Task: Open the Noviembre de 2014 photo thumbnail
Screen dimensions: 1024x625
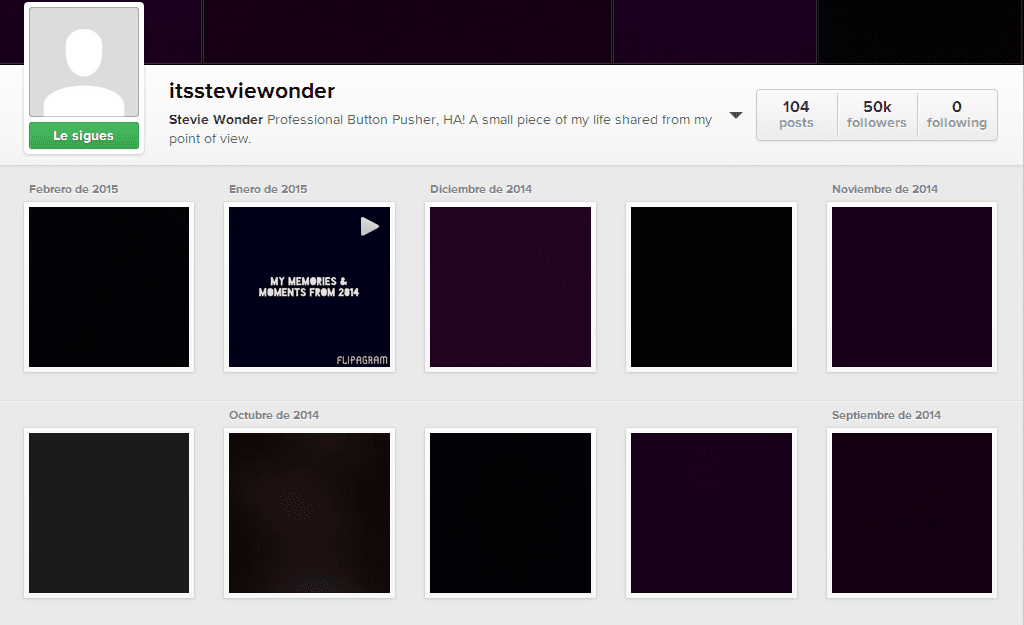Action: click(912, 287)
